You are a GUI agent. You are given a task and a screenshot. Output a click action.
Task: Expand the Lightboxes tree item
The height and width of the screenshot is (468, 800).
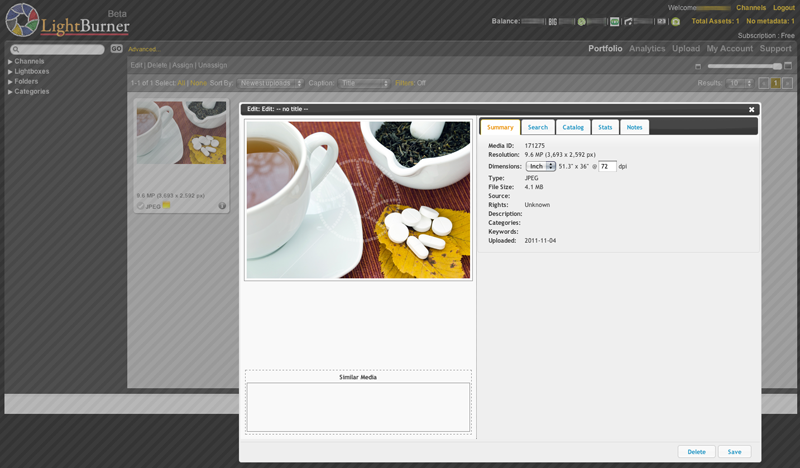click(x=10, y=72)
